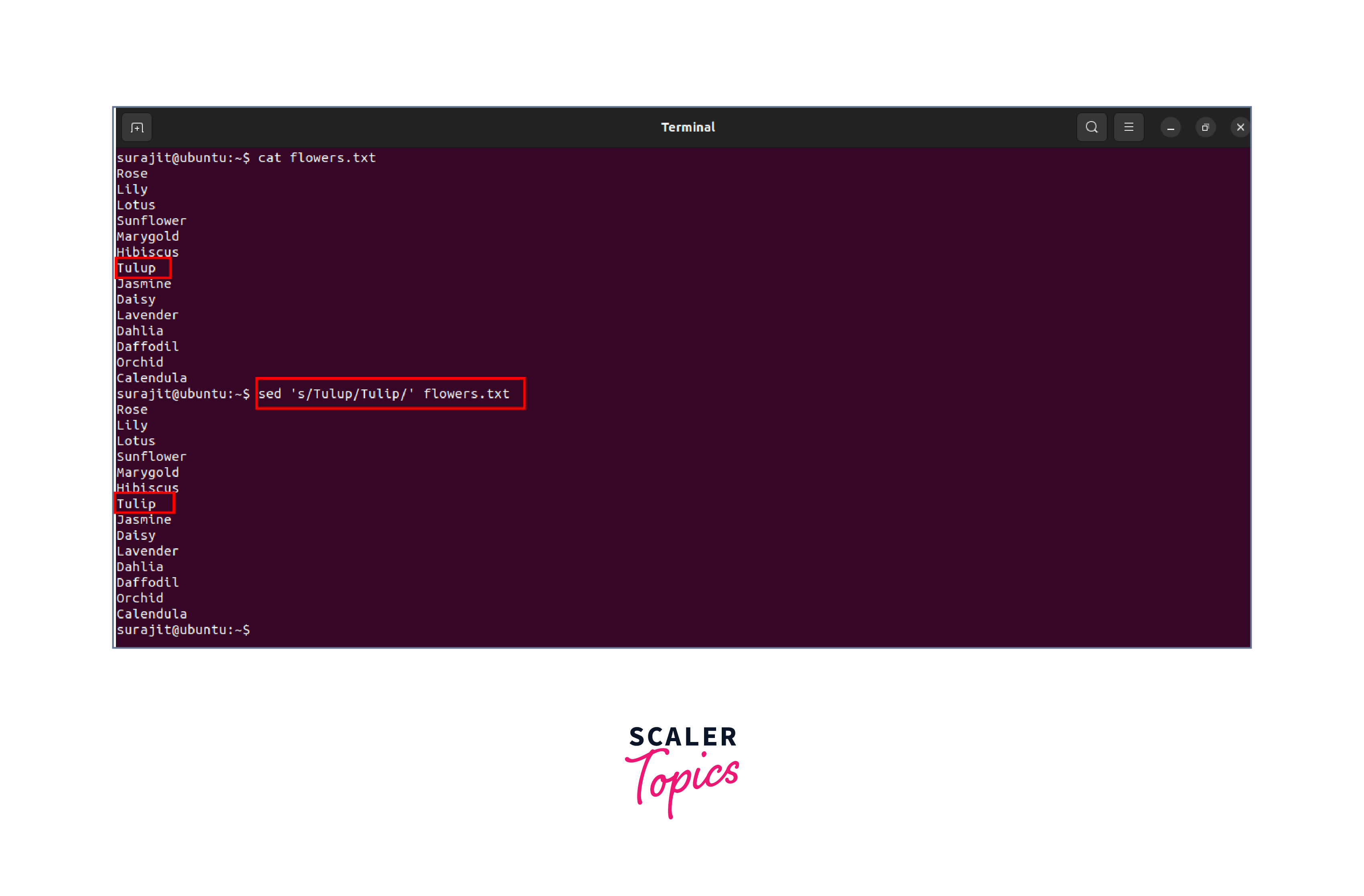Click the cat flowers.txt command
1364x896 pixels.
[317, 158]
